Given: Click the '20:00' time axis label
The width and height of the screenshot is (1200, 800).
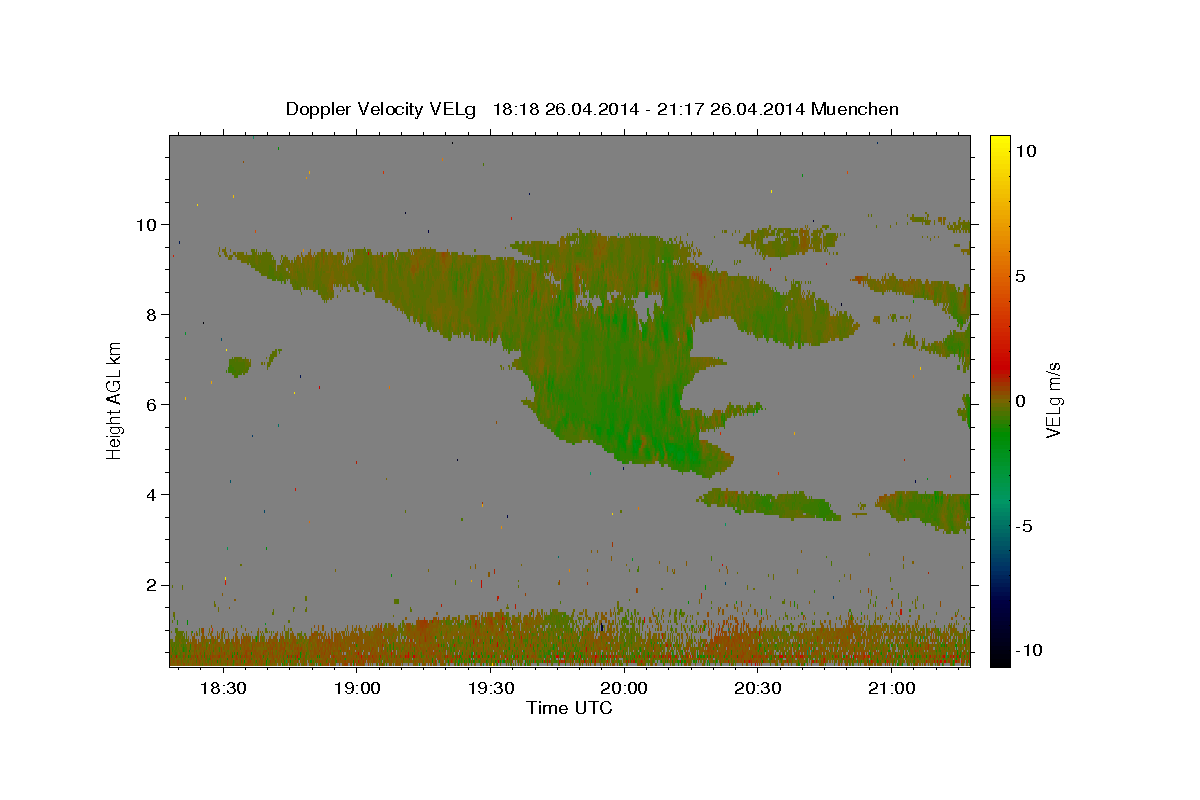Looking at the screenshot, I should pyautogui.click(x=624, y=689).
